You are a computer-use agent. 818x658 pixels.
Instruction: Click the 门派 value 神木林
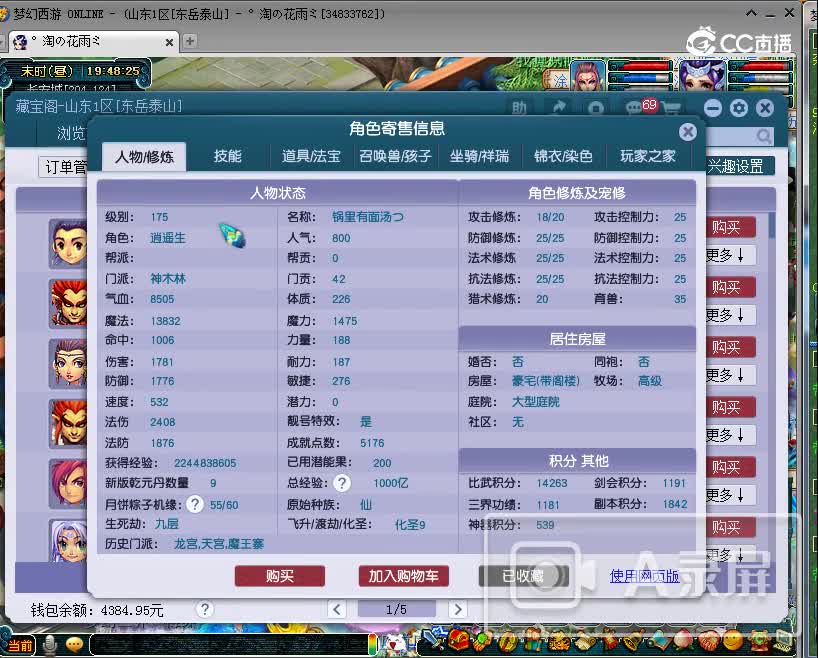[168, 279]
